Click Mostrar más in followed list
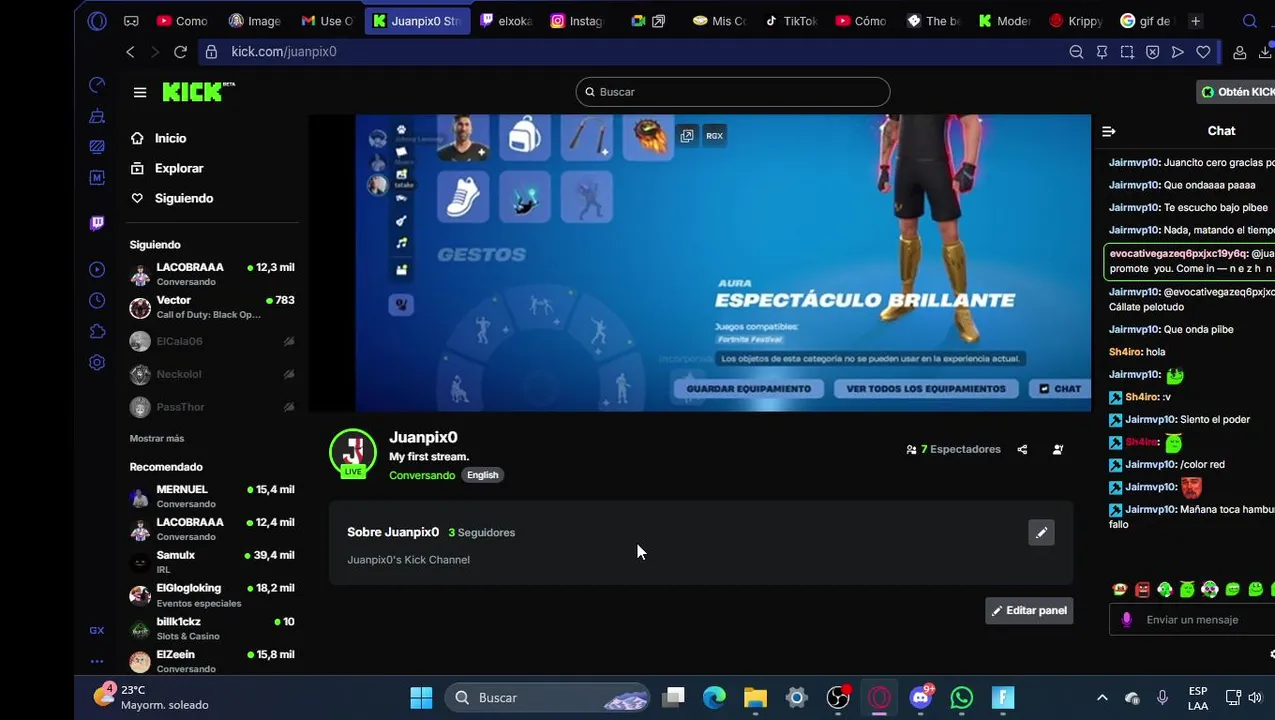Screen dimensions: 1275x720 pos(157,439)
